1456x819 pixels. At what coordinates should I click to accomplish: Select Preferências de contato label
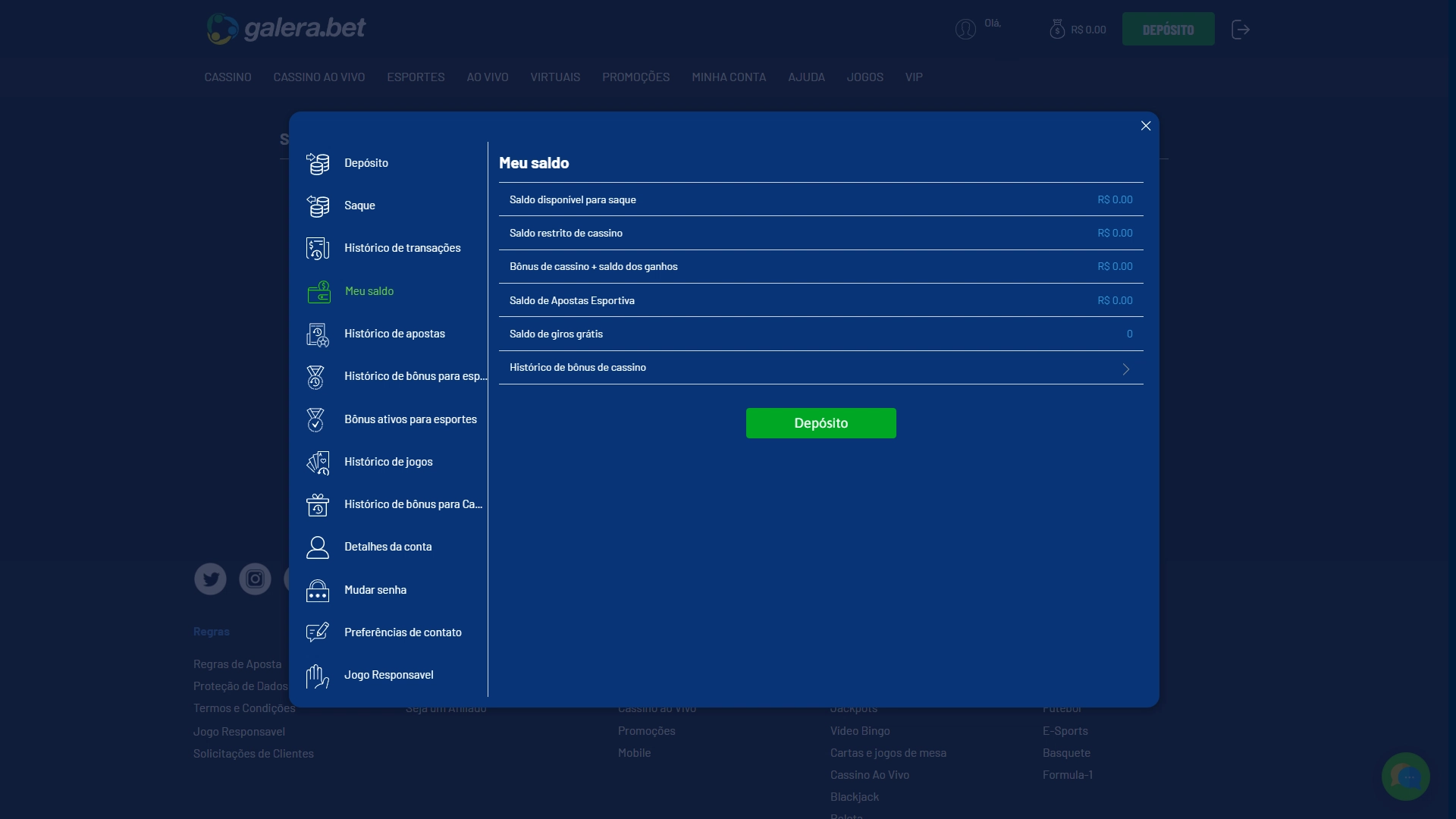point(403,632)
